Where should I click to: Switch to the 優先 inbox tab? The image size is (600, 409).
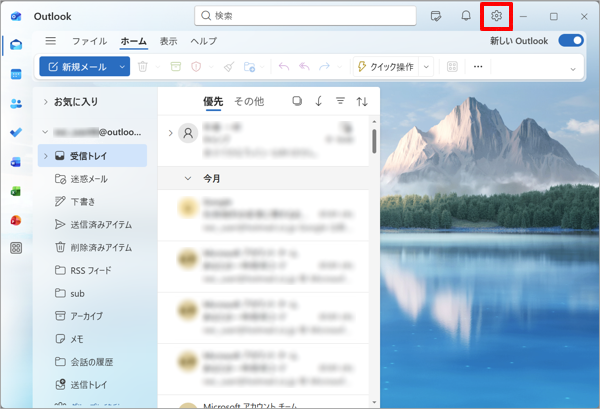[213, 101]
